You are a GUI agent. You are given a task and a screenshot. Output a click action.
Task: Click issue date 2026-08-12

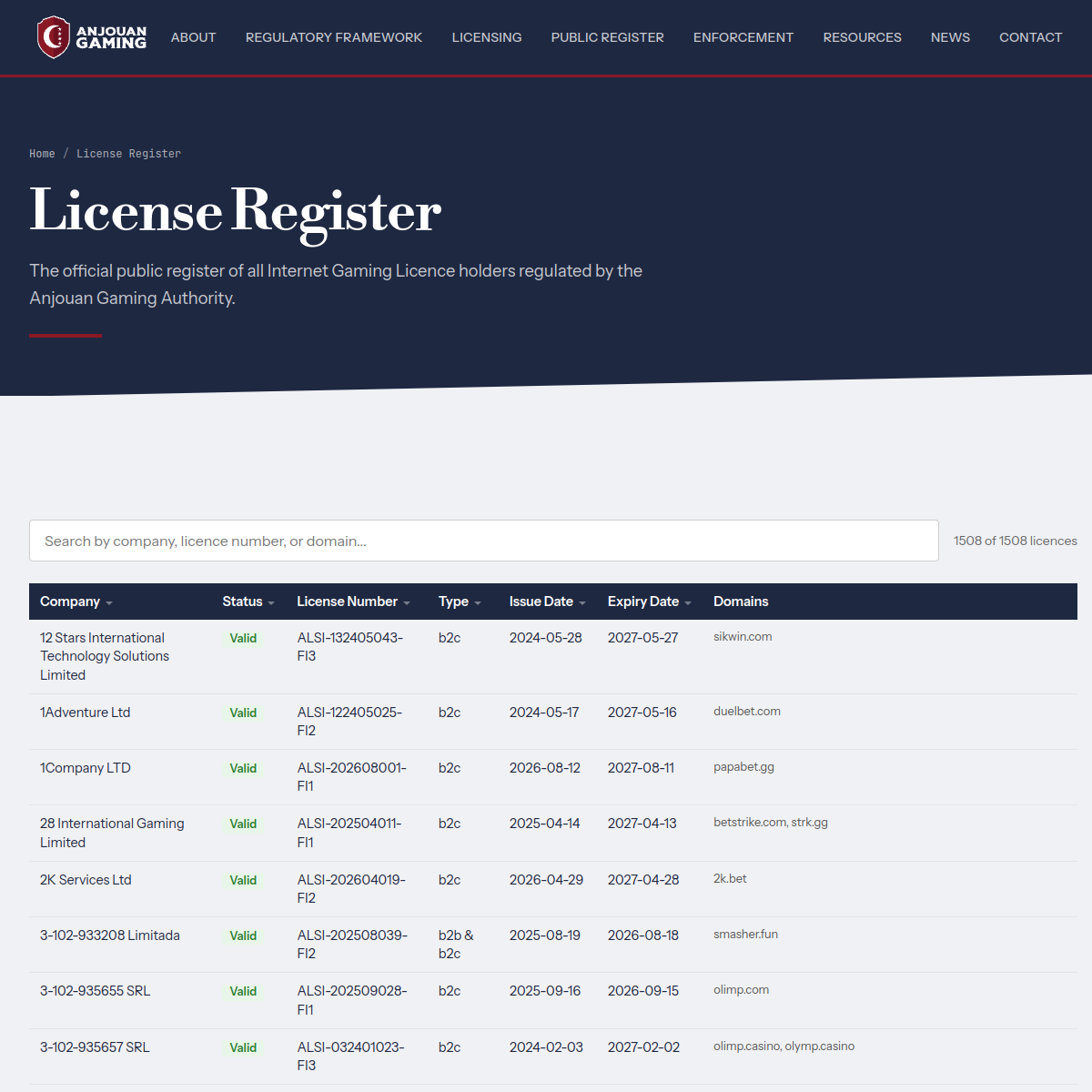(545, 768)
